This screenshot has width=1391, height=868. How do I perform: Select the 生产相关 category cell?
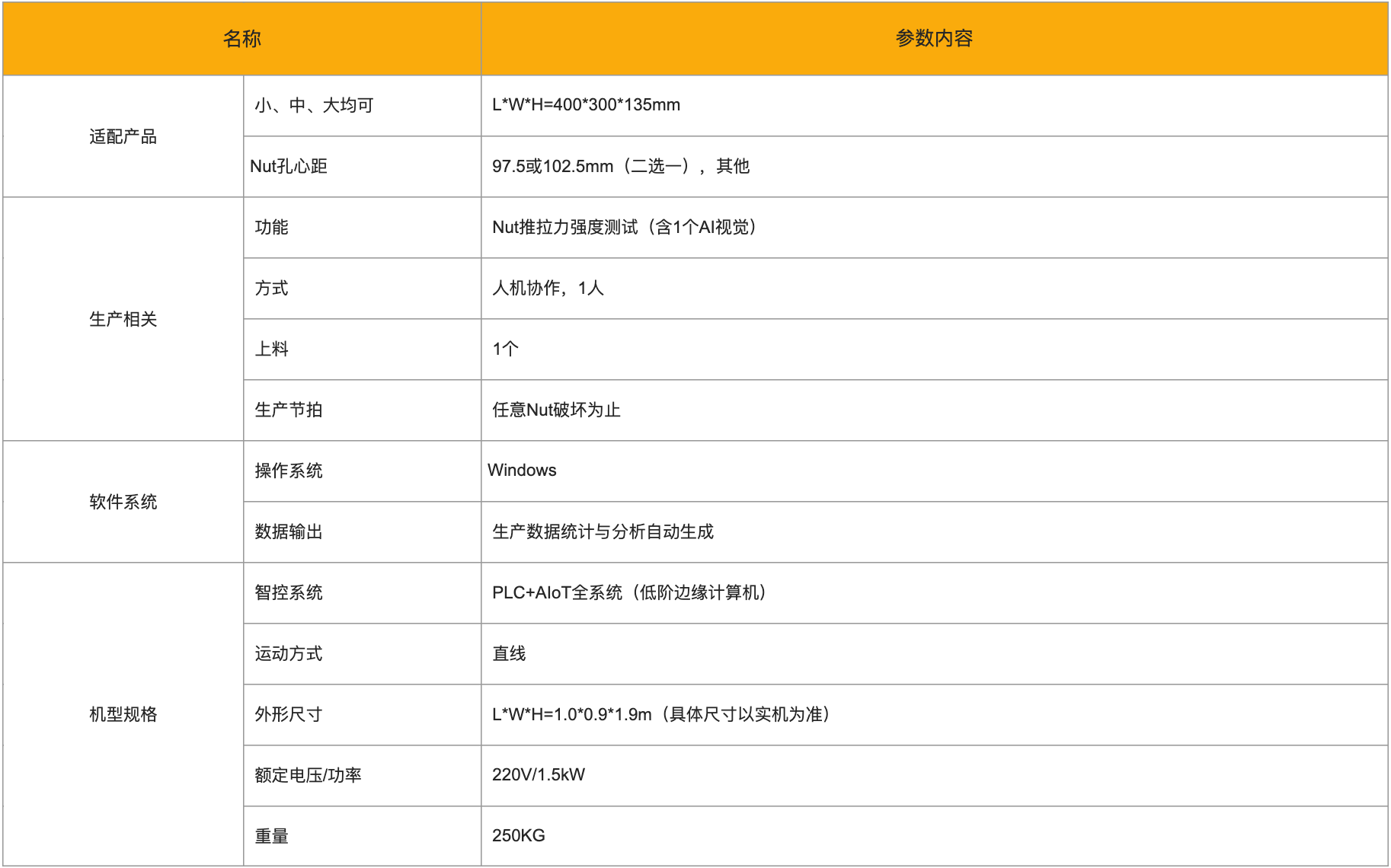123,319
